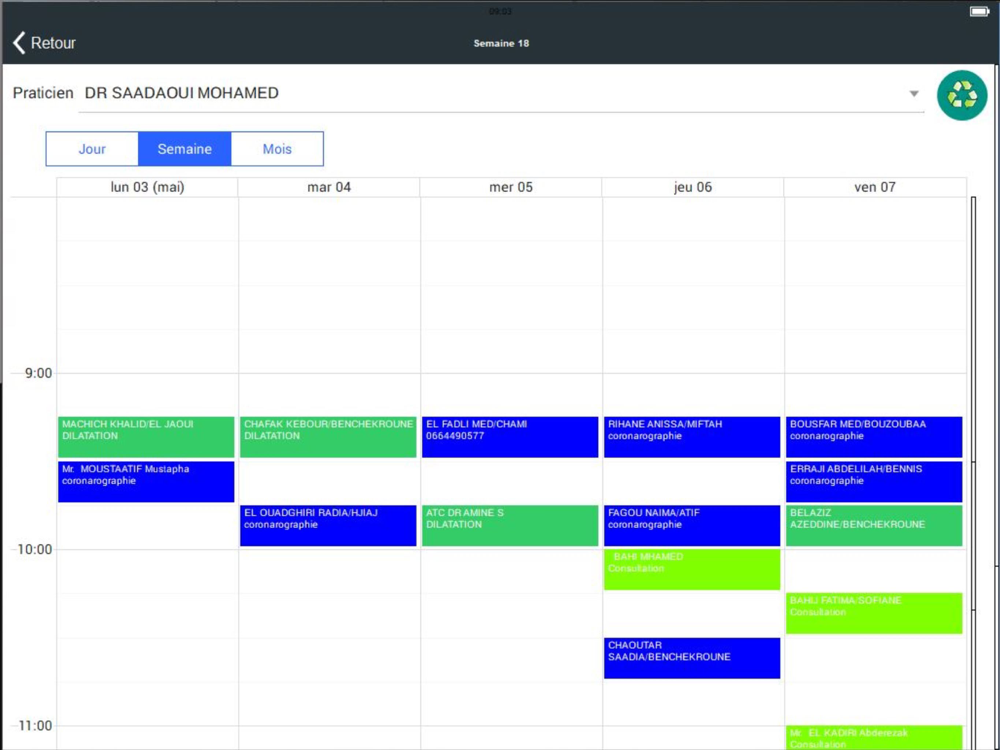1000x750 pixels.
Task: Open BELAZIZ AZEDDINE/BENCHEKROUNE appointment
Action: click(x=874, y=526)
